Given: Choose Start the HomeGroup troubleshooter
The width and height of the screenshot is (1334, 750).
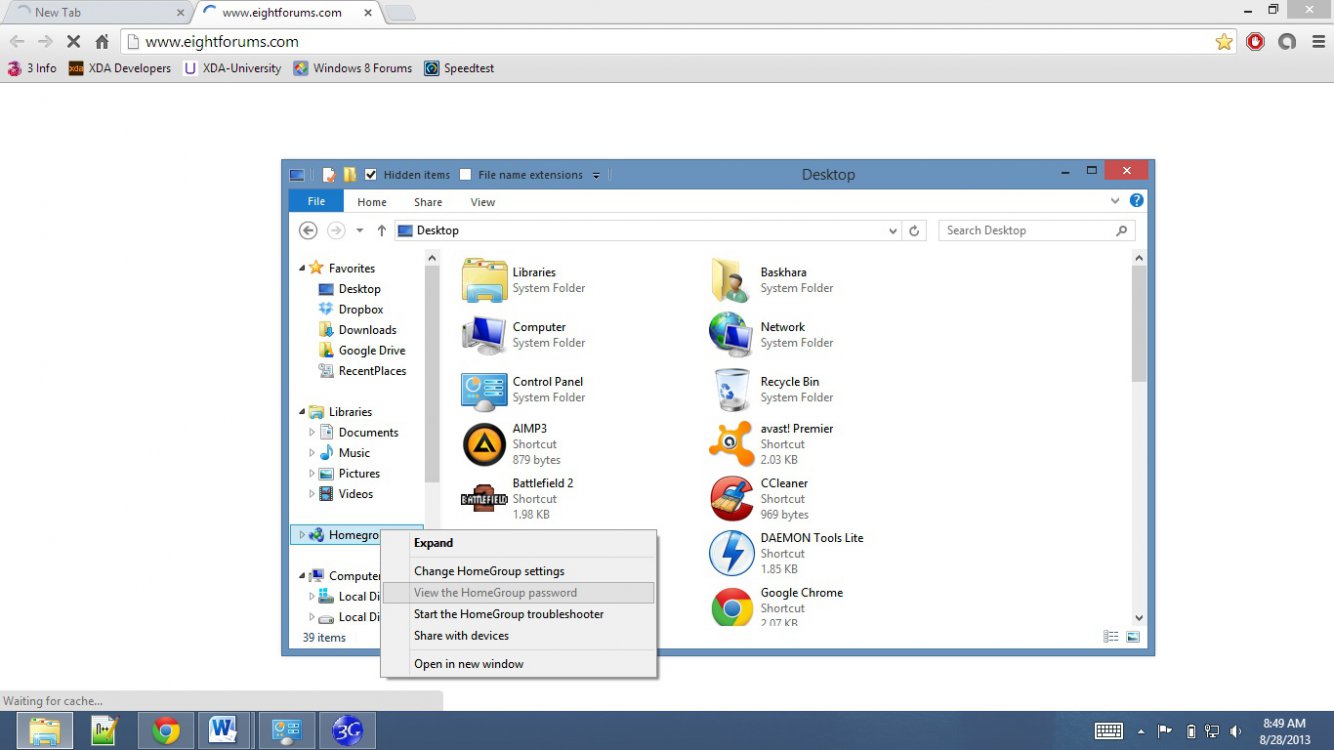Looking at the screenshot, I should tap(519, 614).
